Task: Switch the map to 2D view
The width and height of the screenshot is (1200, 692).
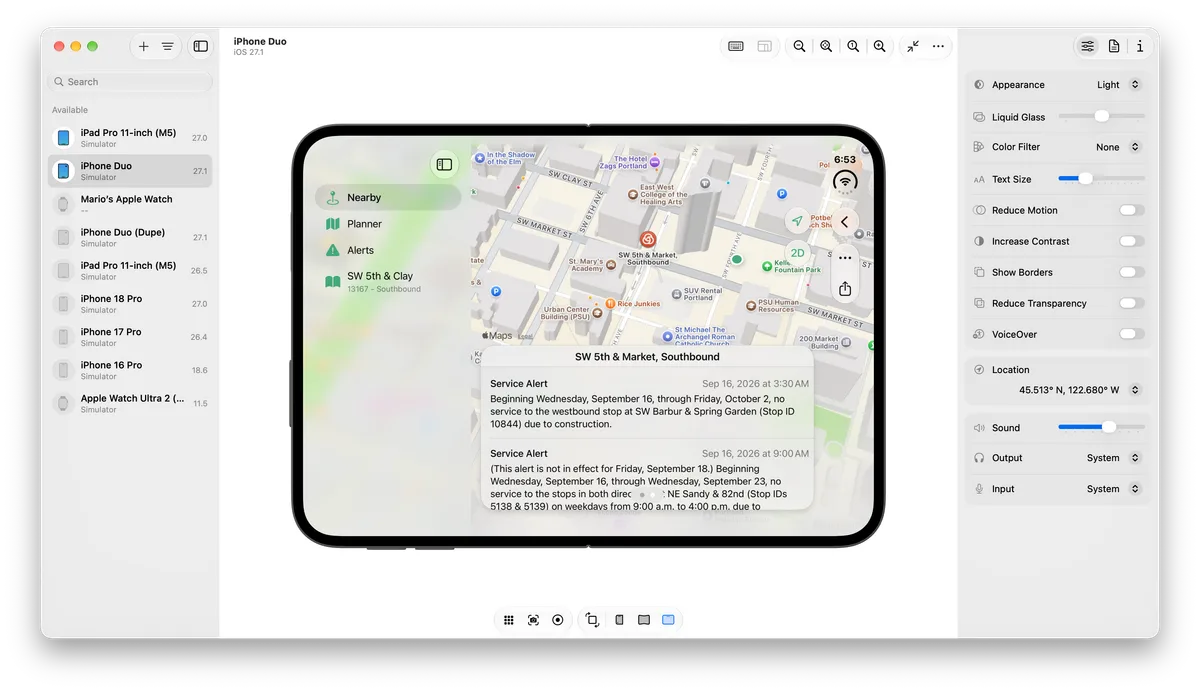Action: click(797, 253)
